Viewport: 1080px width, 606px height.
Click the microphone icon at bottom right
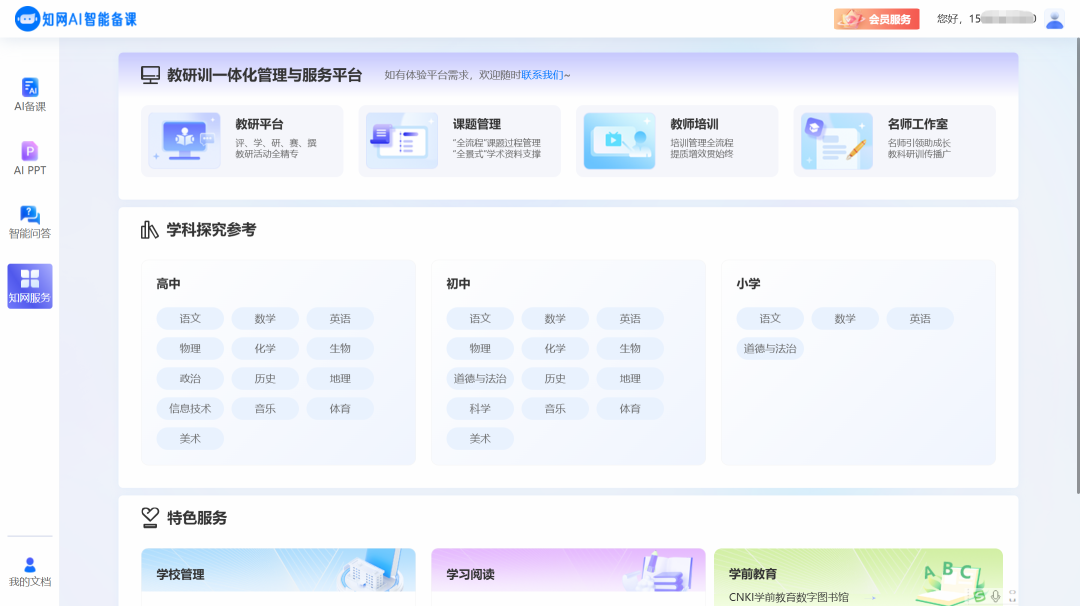995,596
